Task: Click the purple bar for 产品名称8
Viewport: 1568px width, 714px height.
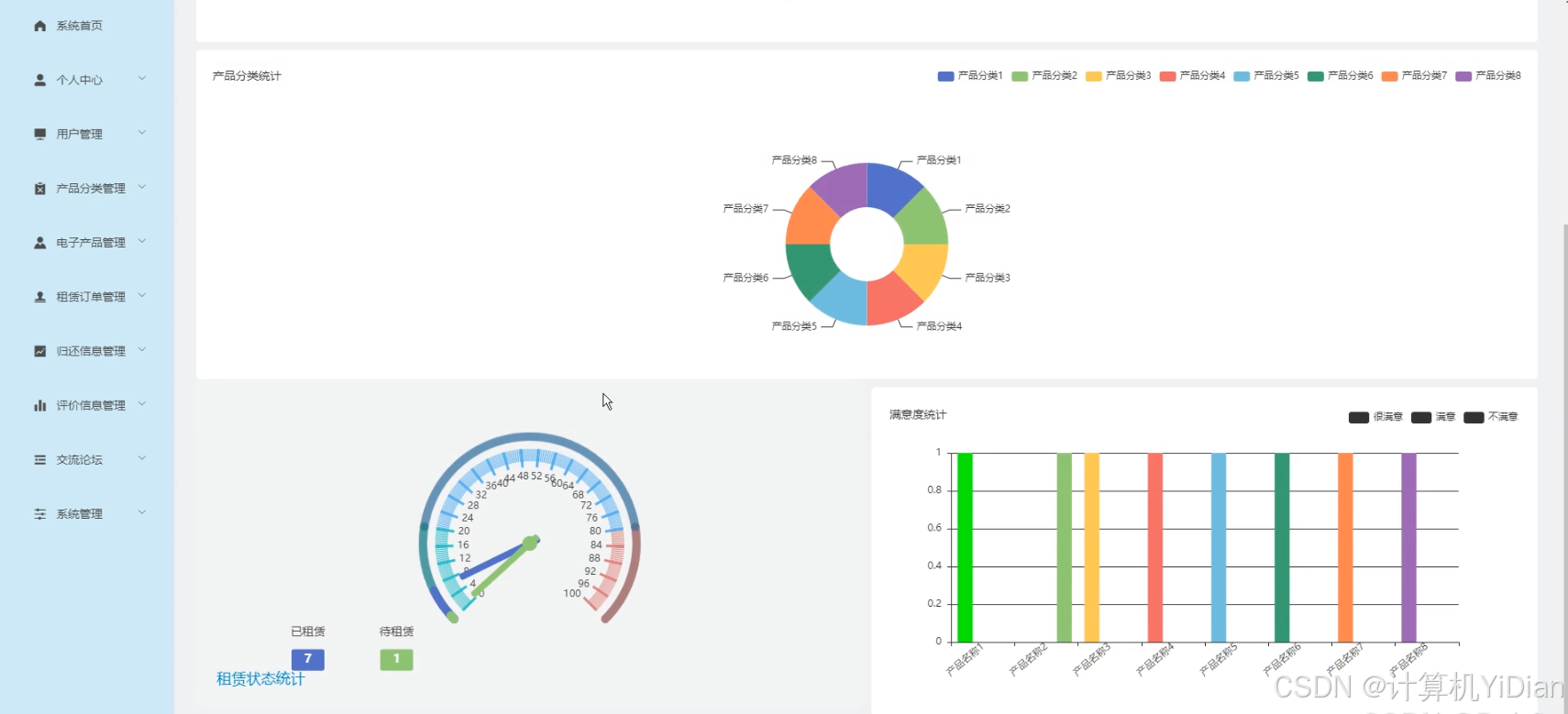Action: (1408, 547)
